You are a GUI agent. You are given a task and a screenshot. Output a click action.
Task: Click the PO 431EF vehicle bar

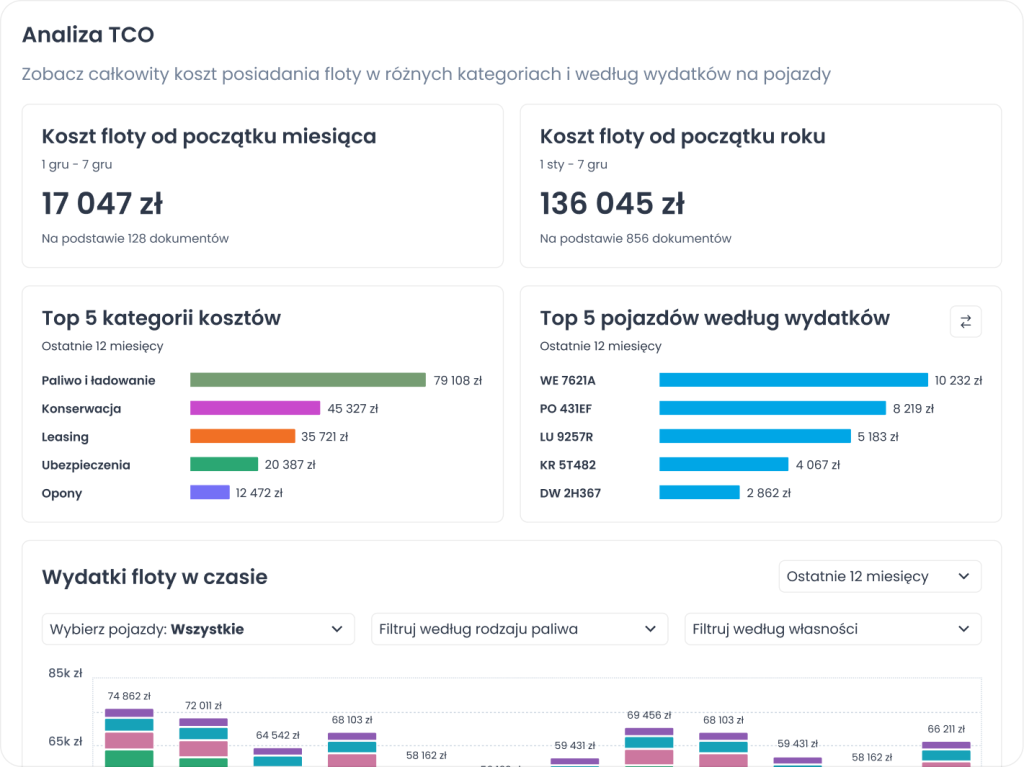pos(772,408)
